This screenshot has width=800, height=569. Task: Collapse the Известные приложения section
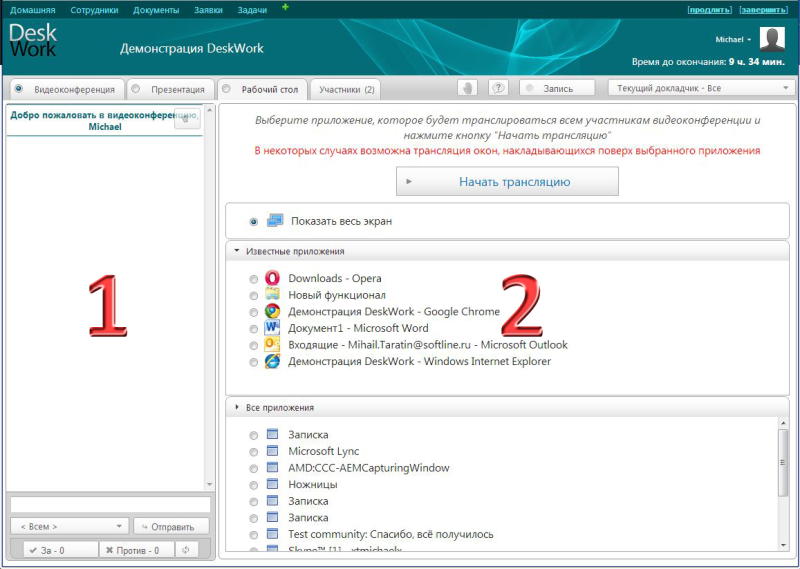click(236, 251)
